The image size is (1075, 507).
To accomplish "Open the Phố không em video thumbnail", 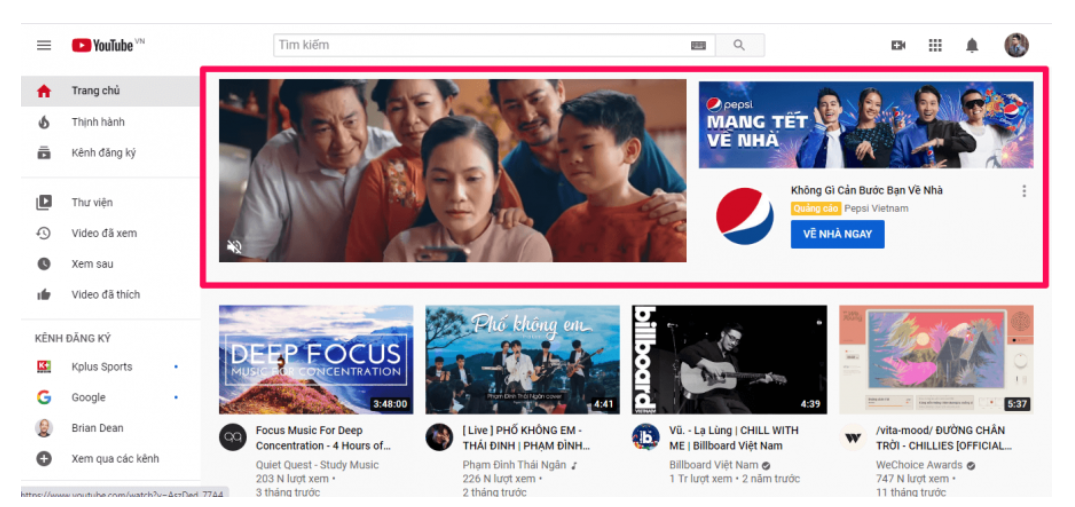I will pyautogui.click(x=522, y=360).
